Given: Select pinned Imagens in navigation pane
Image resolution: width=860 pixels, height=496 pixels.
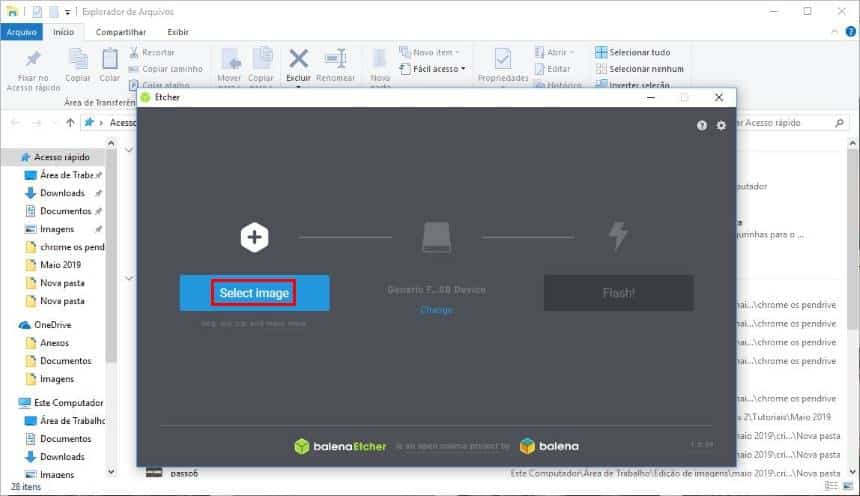Looking at the screenshot, I should (63, 229).
